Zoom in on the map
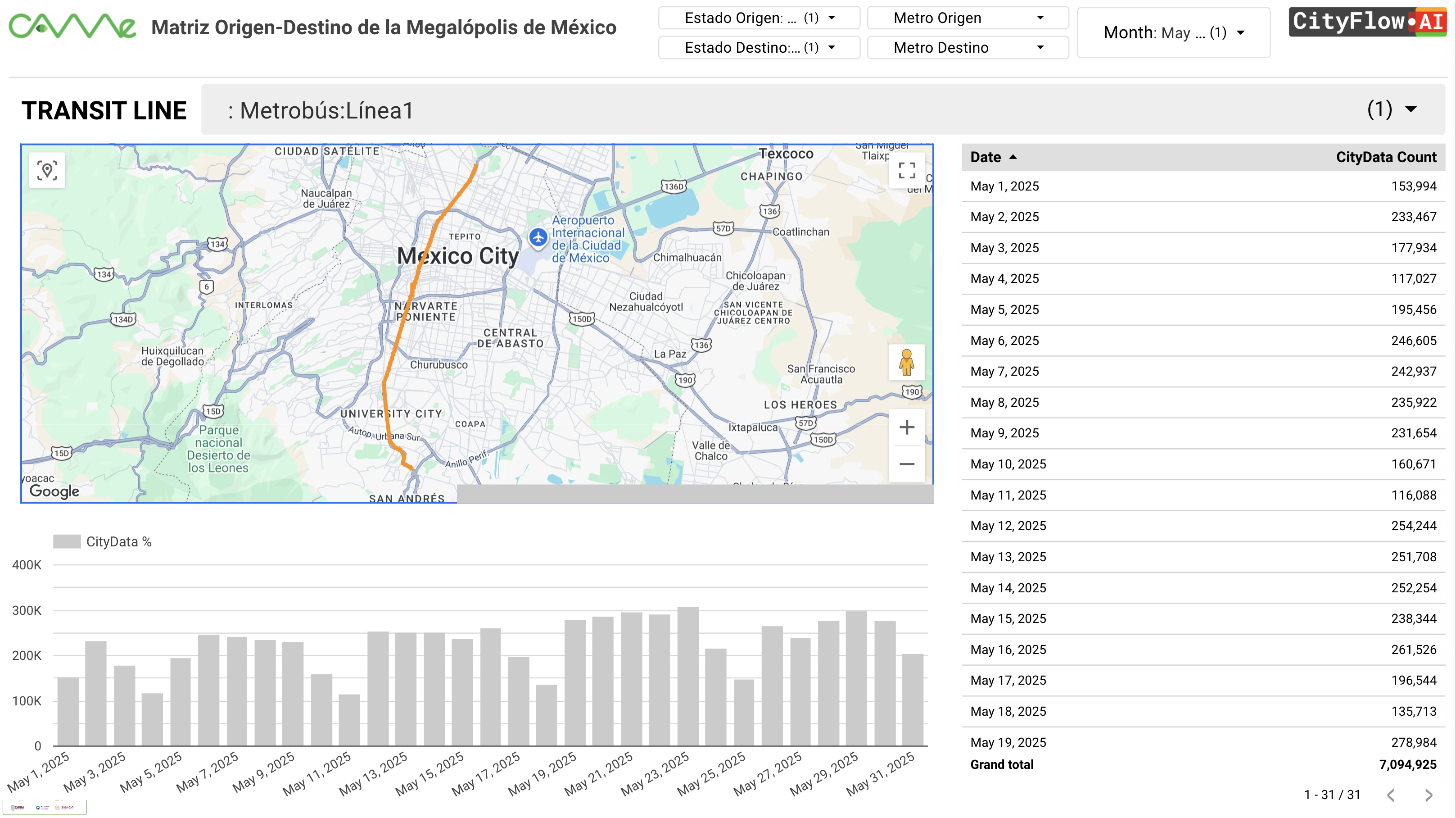Screen dimensions: 1456x818 [x=907, y=427]
